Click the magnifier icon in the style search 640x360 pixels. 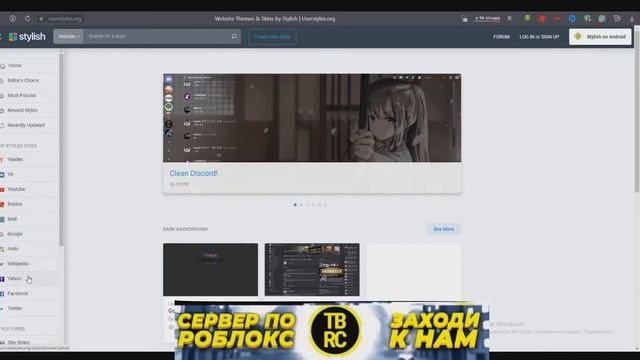(x=234, y=36)
